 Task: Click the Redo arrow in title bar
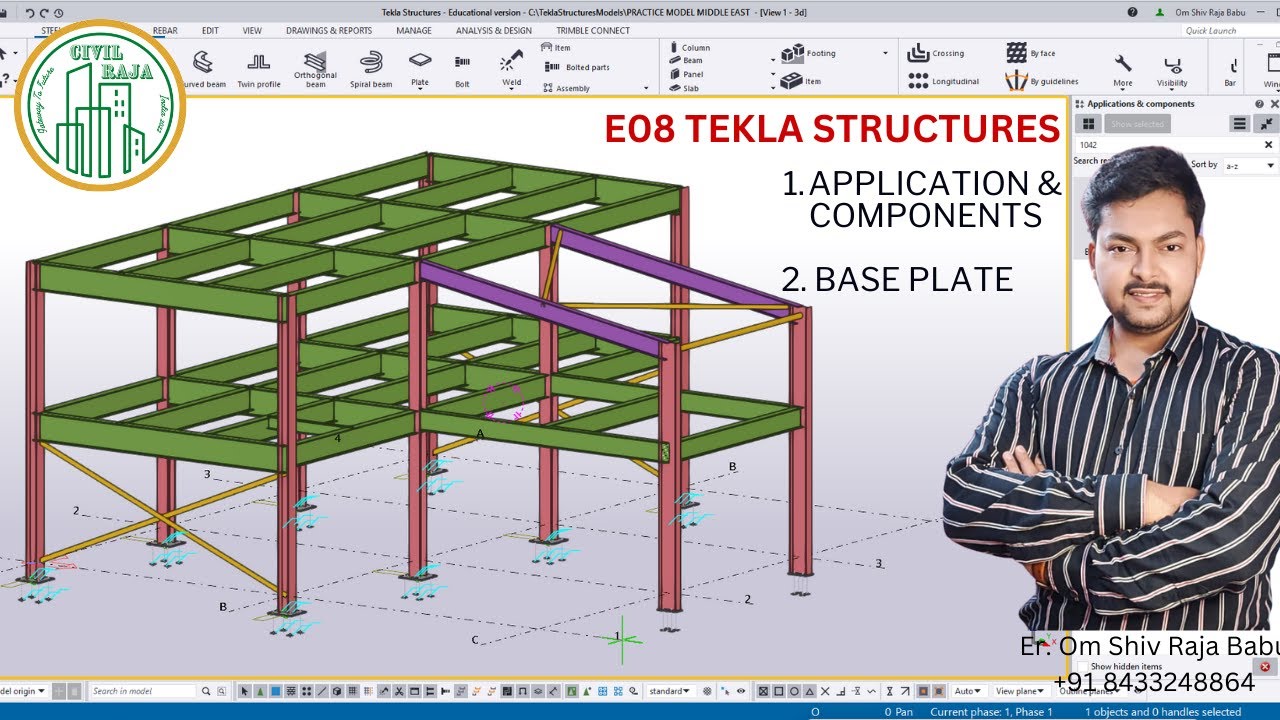[45, 12]
